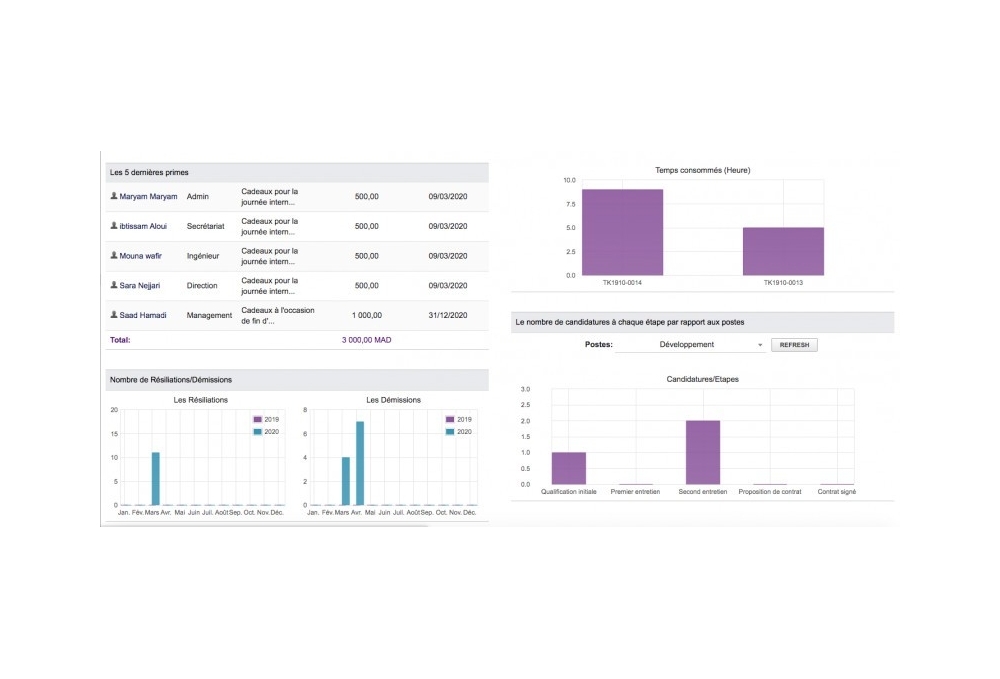Screen dimensions: 1000x679
Task: Collapse the Nombre de Résiliations/Démissions panel
Action: coord(172,379)
